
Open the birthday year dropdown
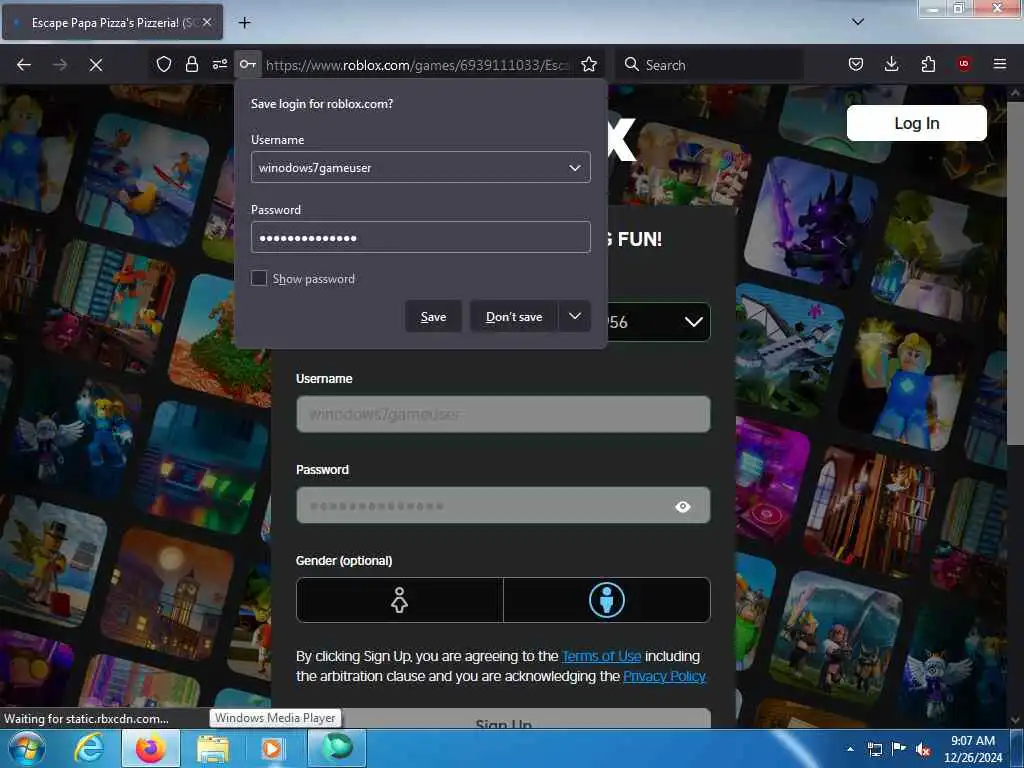tap(660, 322)
